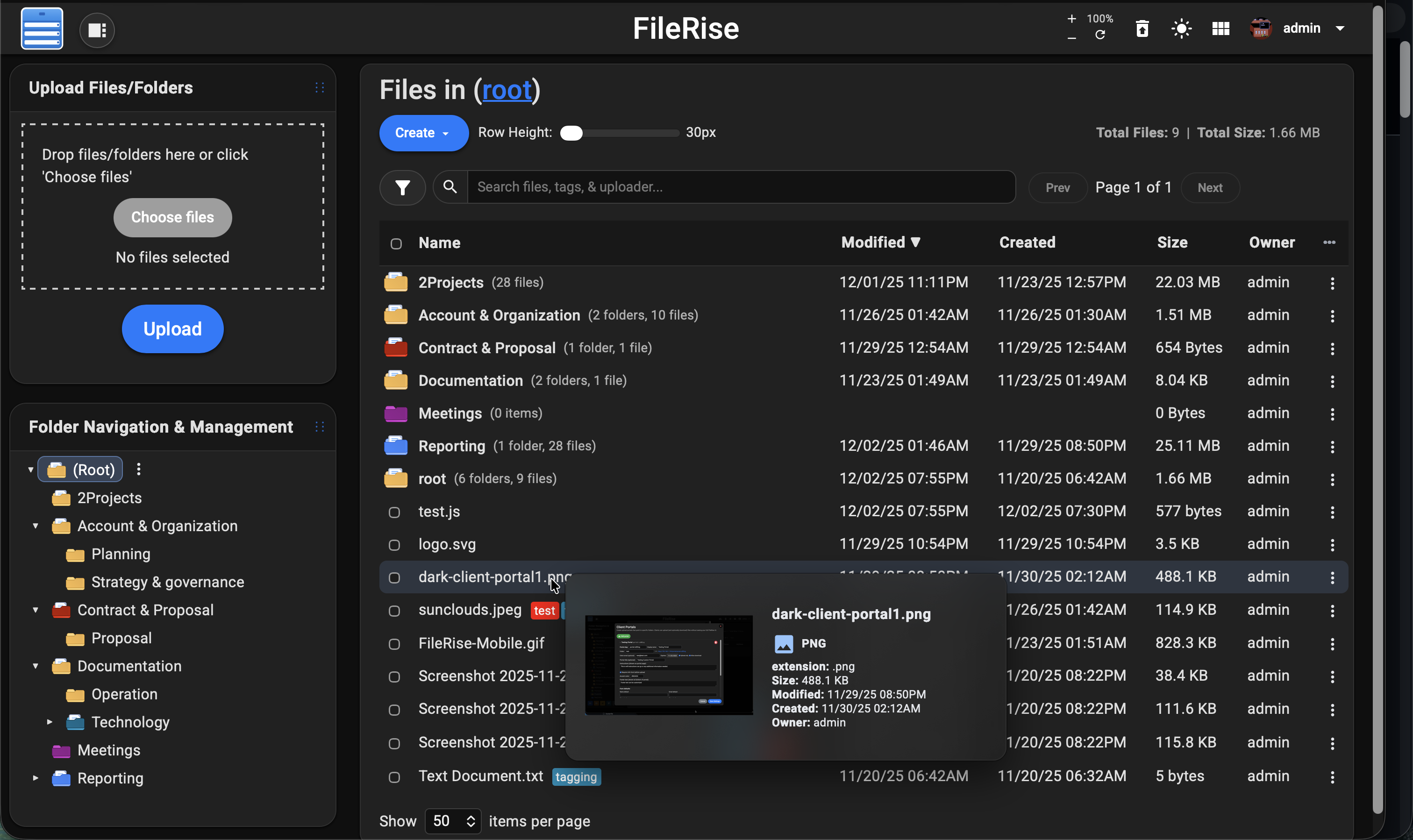
Task: Open the recycle bin trash icon
Action: pos(1142,28)
